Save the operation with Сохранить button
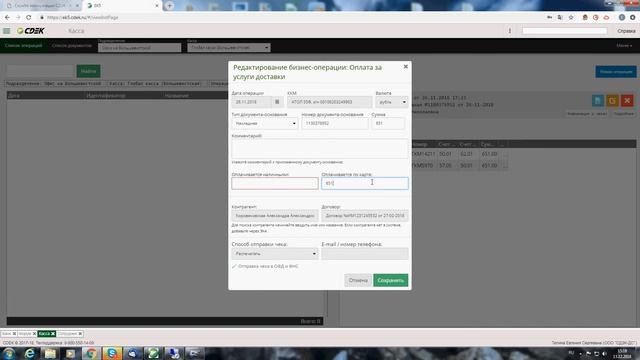This screenshot has width=640, height=360. point(390,280)
